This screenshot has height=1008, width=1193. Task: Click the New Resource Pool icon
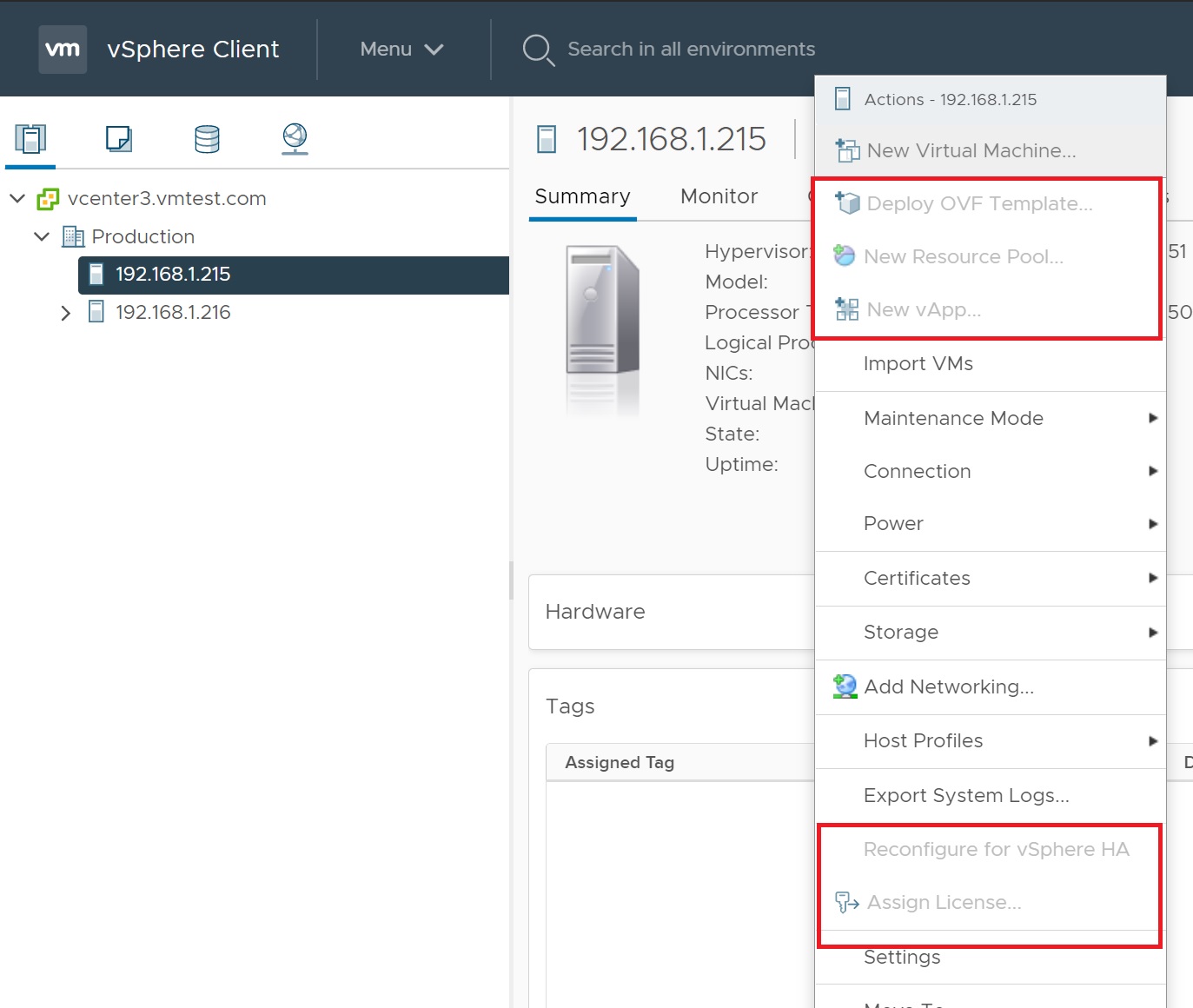pyautogui.click(x=845, y=255)
